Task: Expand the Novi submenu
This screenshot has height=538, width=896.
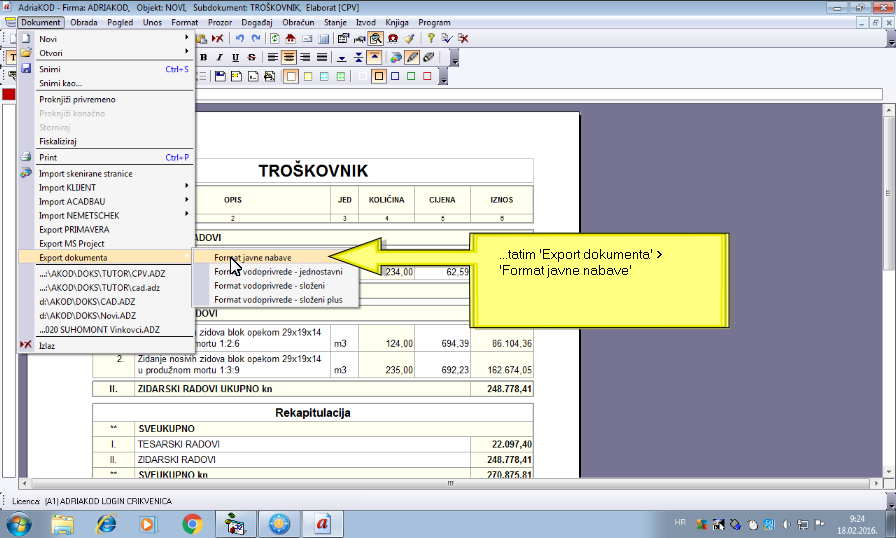Action: coord(106,39)
